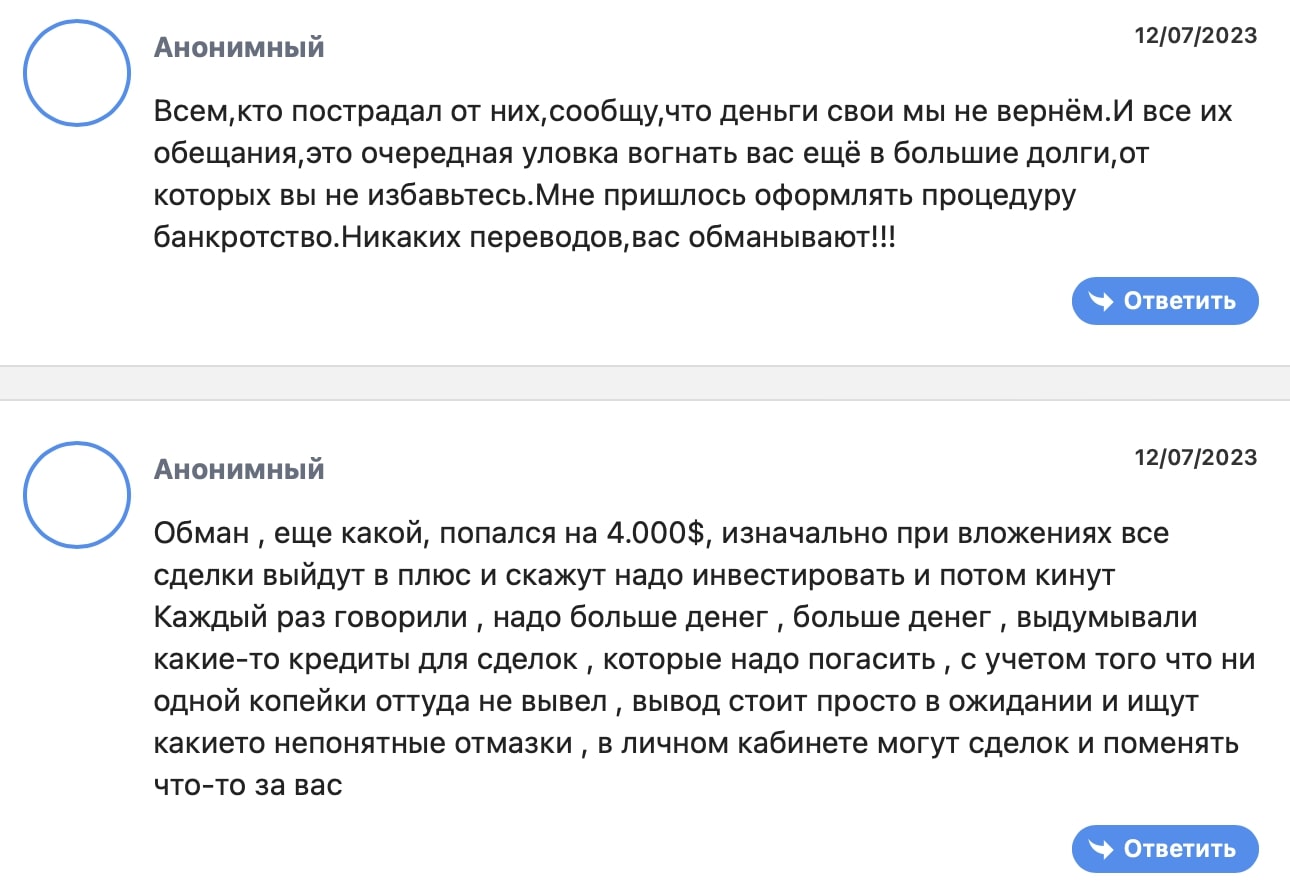1290x890 pixels.
Task: Click the 12/07/2023 date of the second comment
Action: tap(1196, 458)
